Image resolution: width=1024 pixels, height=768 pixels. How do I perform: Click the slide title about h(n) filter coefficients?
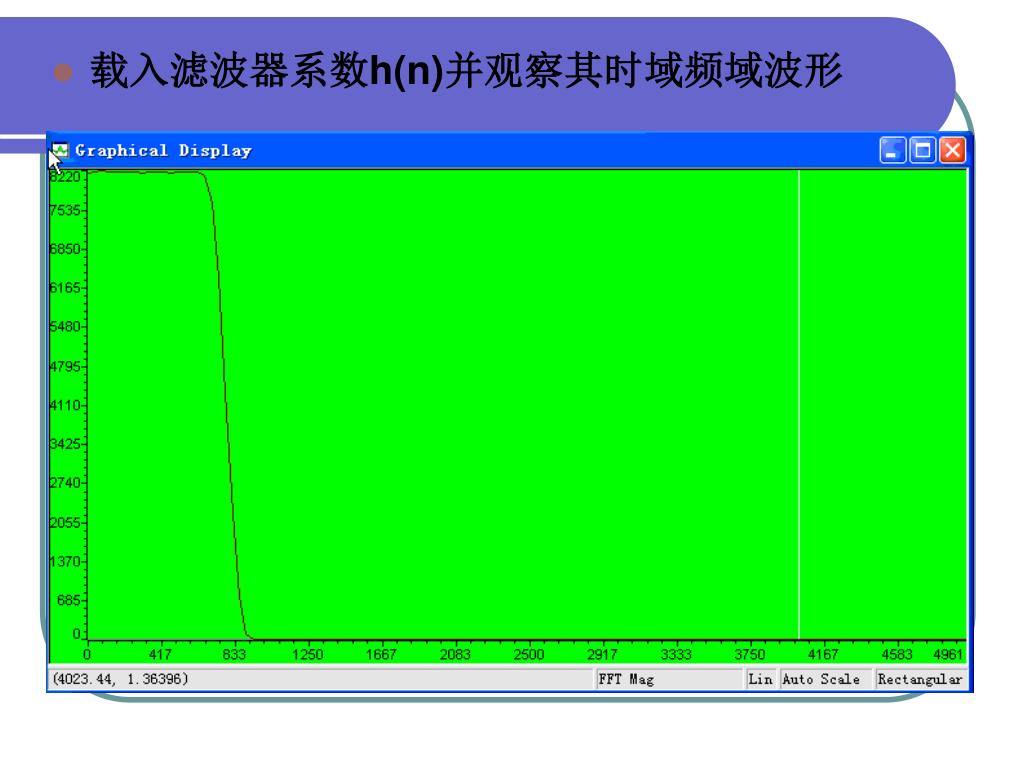coord(466,71)
